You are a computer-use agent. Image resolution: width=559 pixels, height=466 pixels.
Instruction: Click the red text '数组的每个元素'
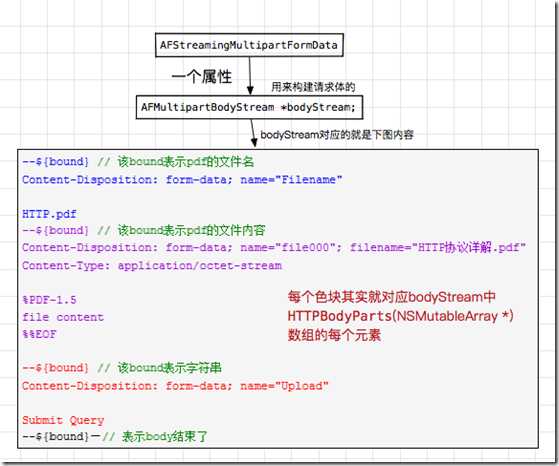pos(334,335)
